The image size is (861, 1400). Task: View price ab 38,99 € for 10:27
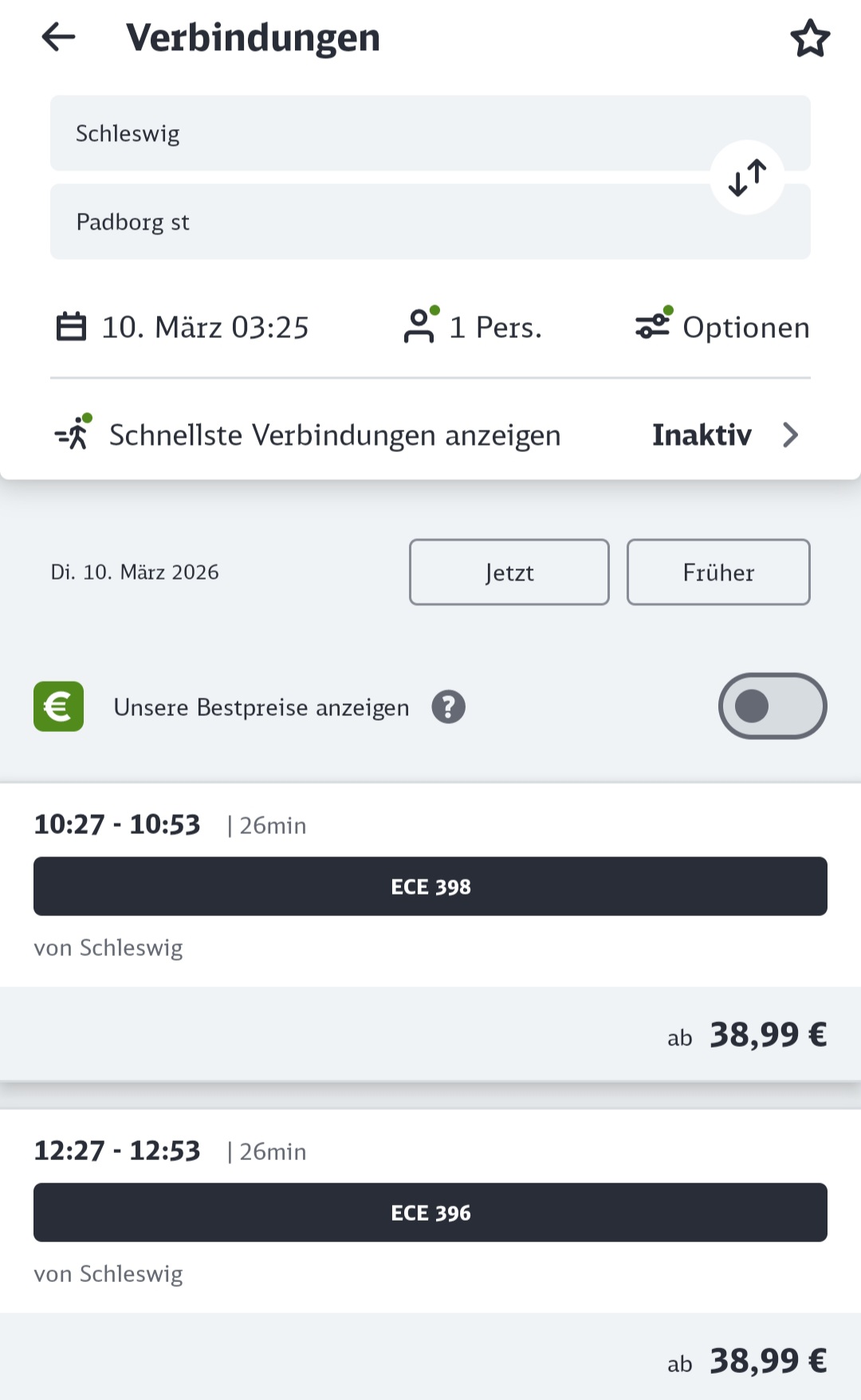point(747,1035)
